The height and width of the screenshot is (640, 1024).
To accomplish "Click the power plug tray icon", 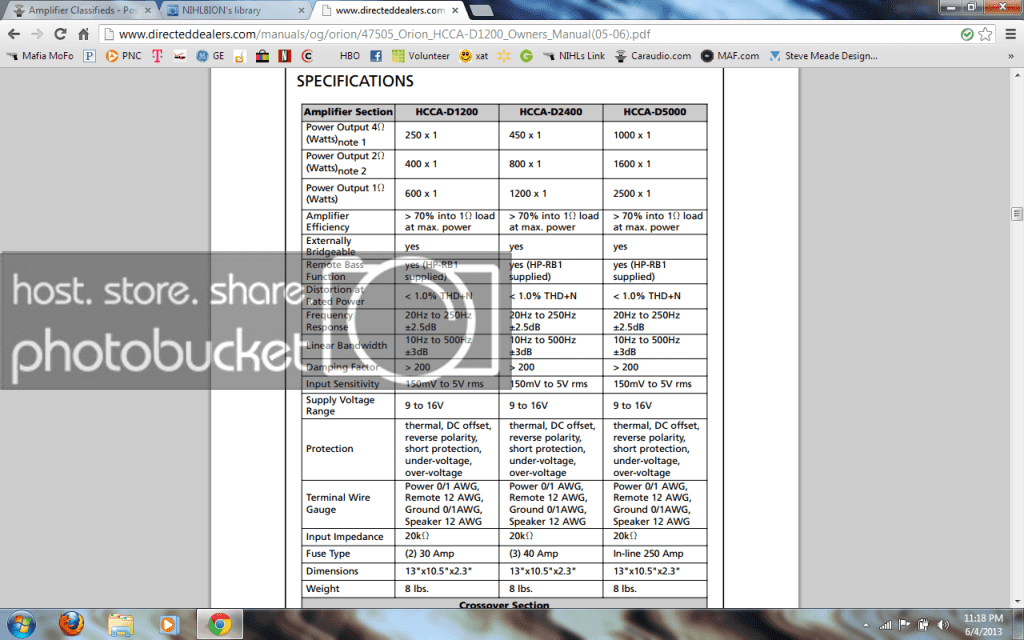I will click(923, 625).
